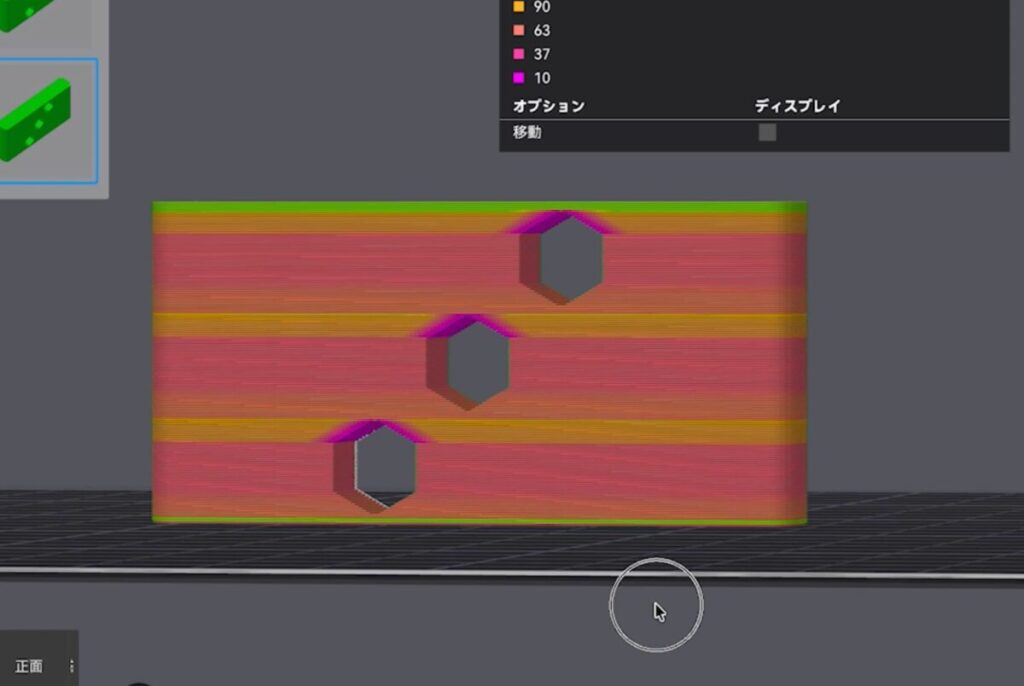Click the オプション column header
This screenshot has height=686, width=1024.
548,106
